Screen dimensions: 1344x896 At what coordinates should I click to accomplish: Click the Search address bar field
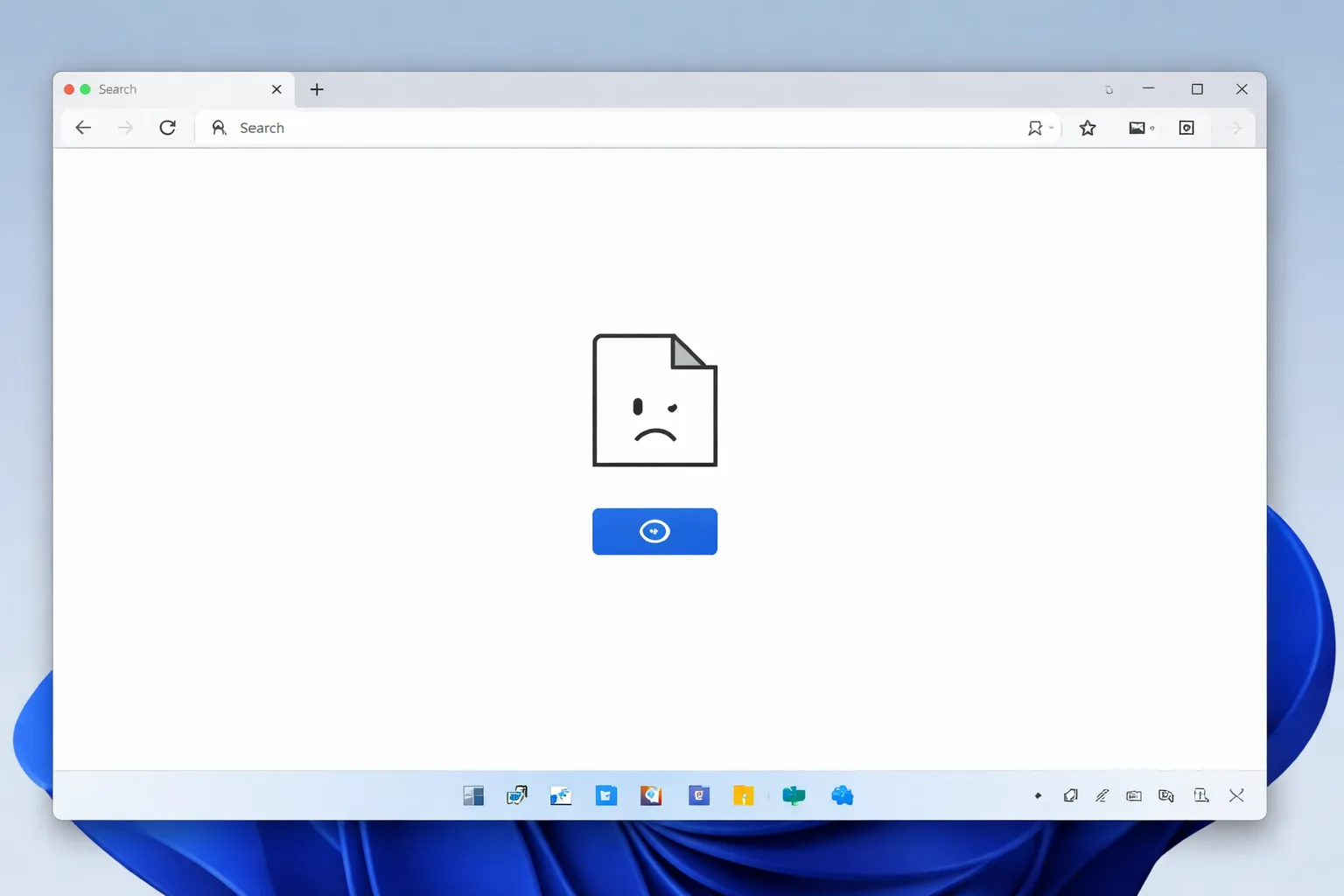tap(612, 128)
